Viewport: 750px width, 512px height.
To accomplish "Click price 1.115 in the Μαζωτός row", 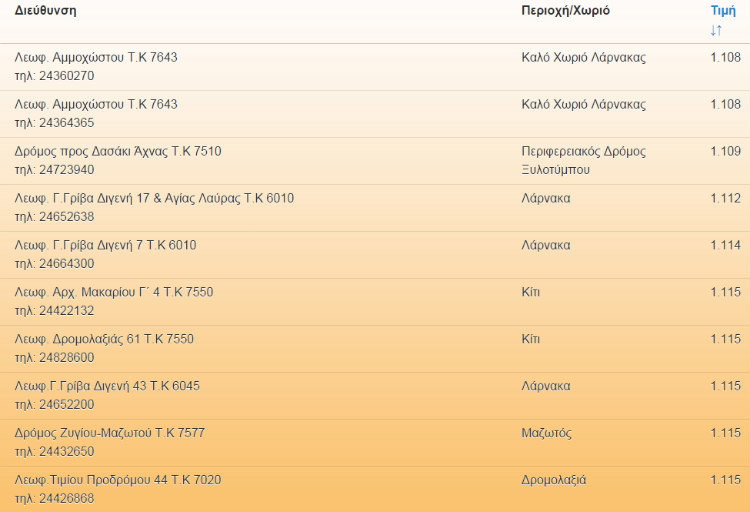I will click(726, 433).
